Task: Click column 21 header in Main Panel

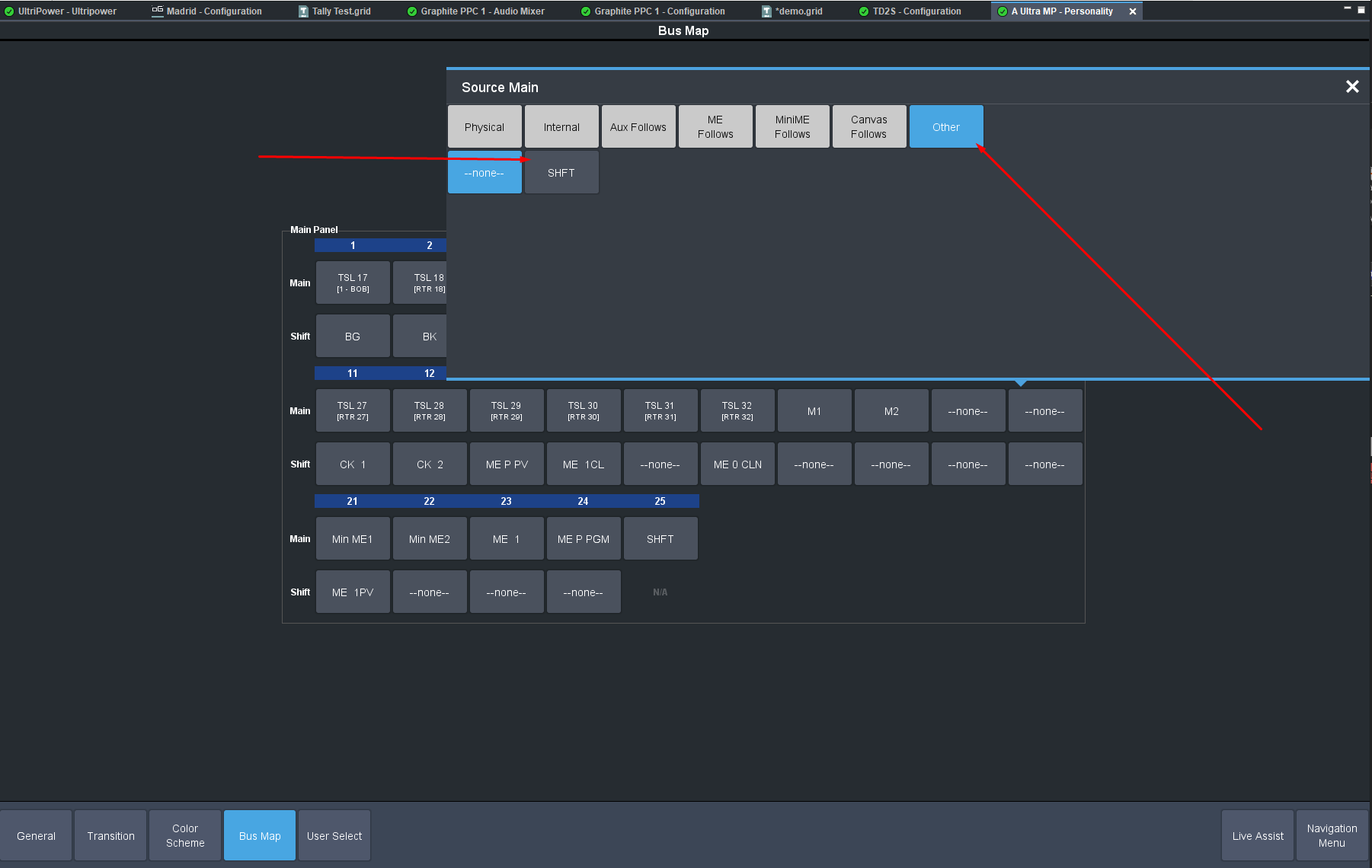Action: tap(353, 501)
